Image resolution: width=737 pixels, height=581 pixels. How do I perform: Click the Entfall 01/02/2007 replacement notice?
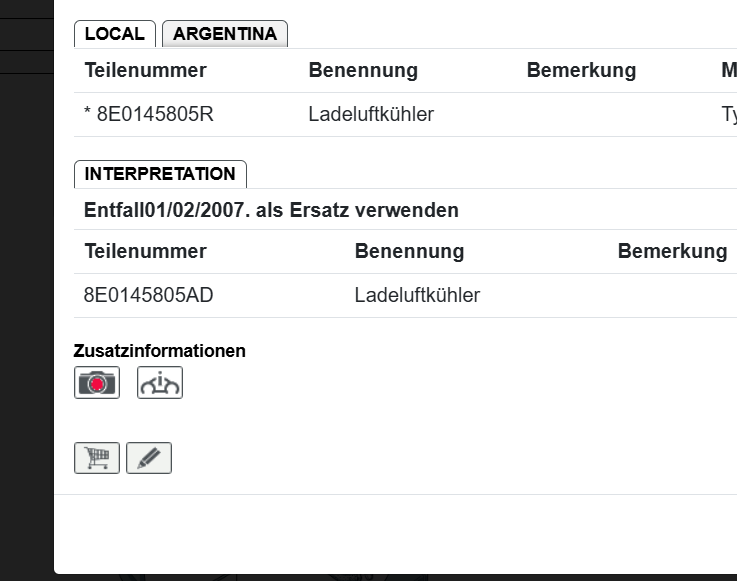(272, 210)
